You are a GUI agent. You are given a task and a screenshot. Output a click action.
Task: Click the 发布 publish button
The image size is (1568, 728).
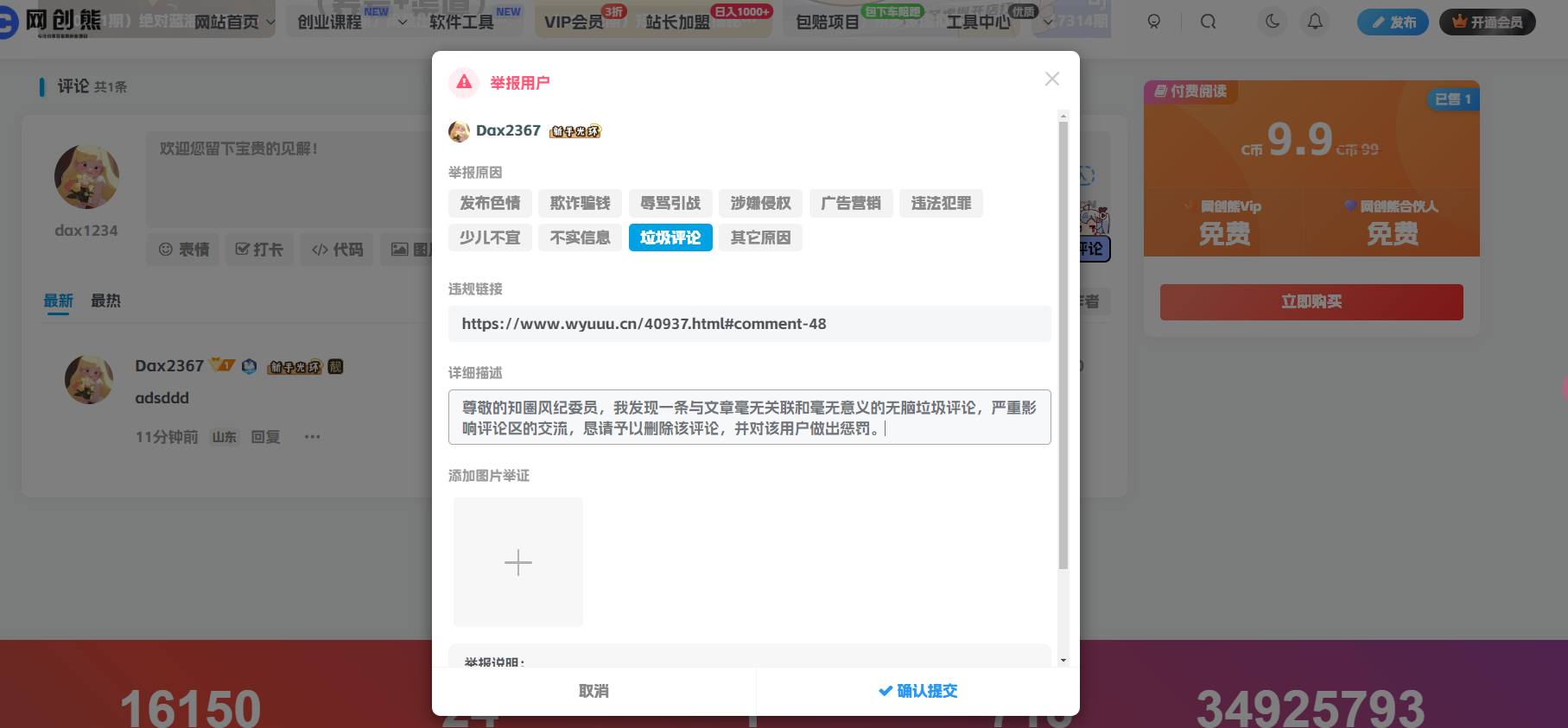(1393, 22)
